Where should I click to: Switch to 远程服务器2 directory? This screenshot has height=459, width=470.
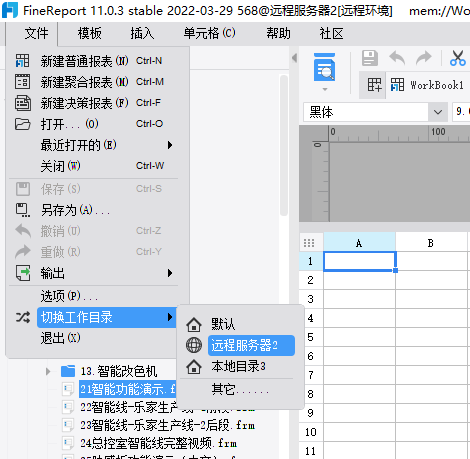point(251,345)
